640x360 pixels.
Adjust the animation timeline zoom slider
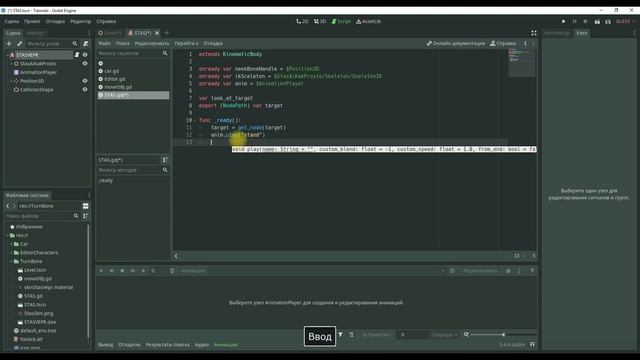tap(504, 335)
